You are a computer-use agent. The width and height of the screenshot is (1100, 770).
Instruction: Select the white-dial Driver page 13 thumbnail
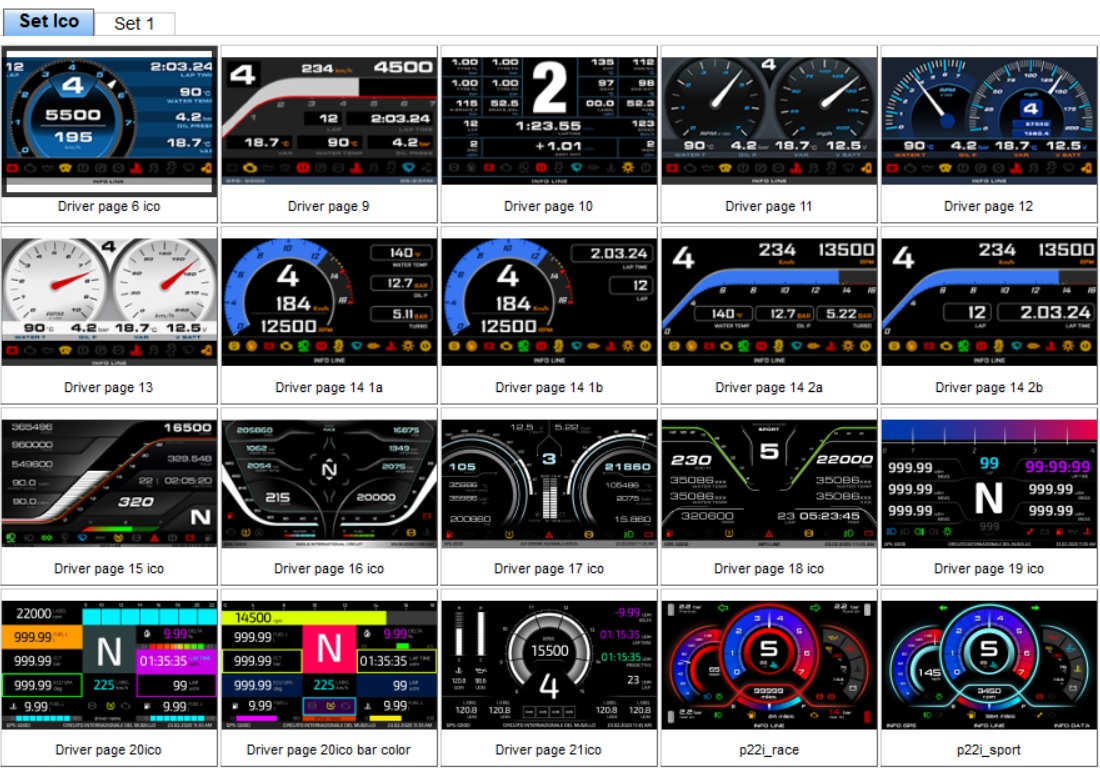coord(109,301)
